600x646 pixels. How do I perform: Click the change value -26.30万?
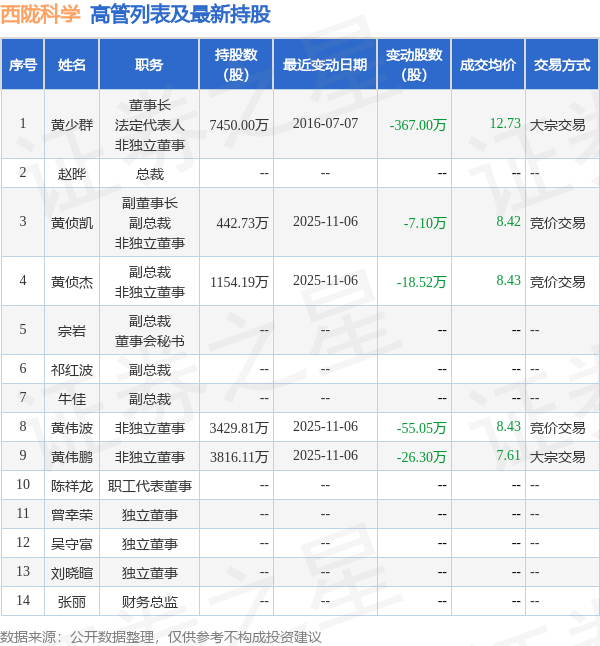(x=421, y=457)
